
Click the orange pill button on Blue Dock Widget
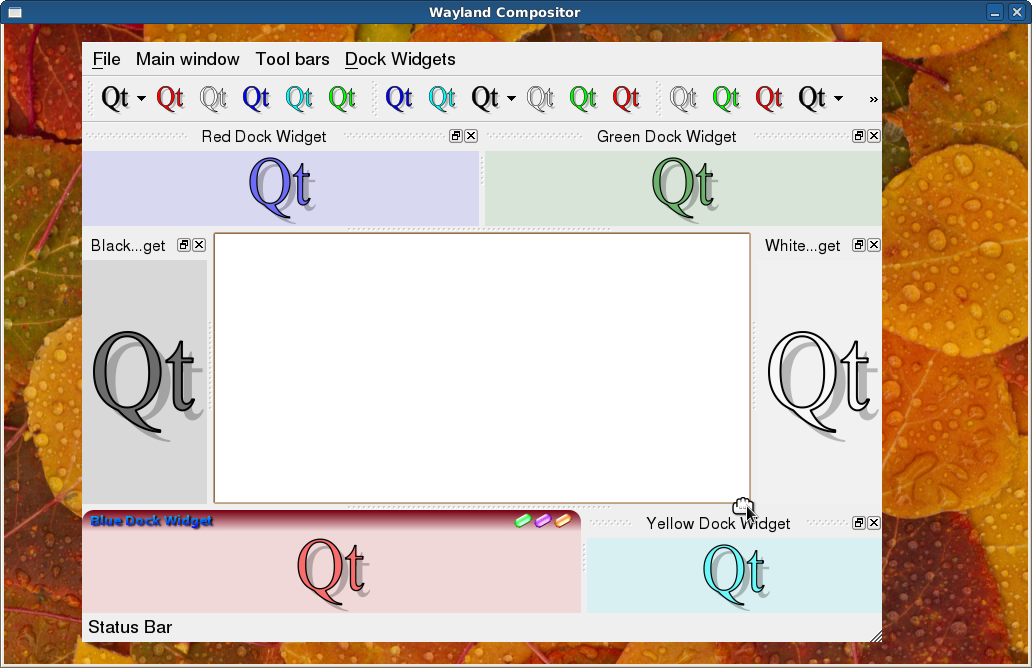(x=563, y=521)
